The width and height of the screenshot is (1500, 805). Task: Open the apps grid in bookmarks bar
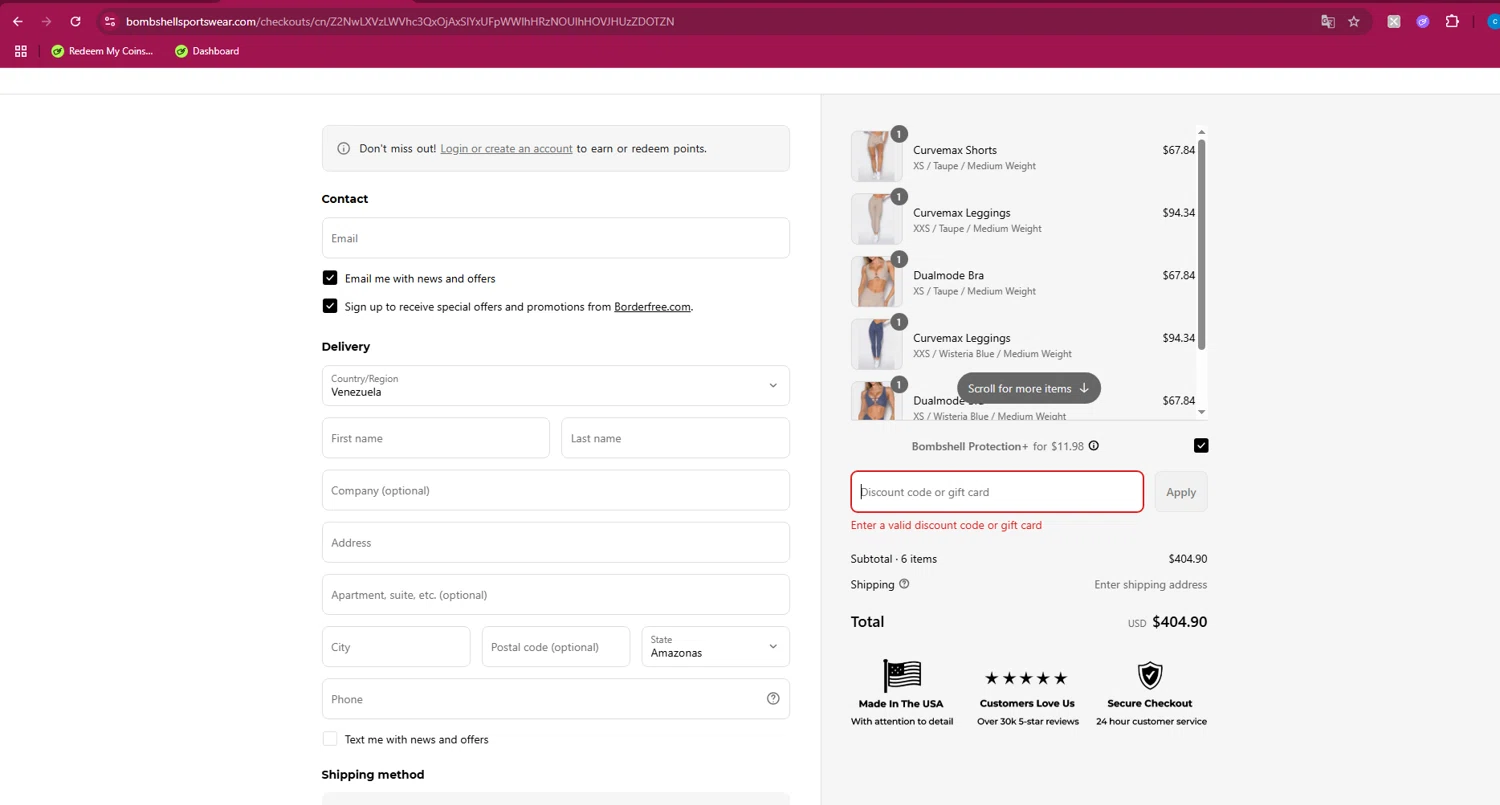click(x=20, y=51)
